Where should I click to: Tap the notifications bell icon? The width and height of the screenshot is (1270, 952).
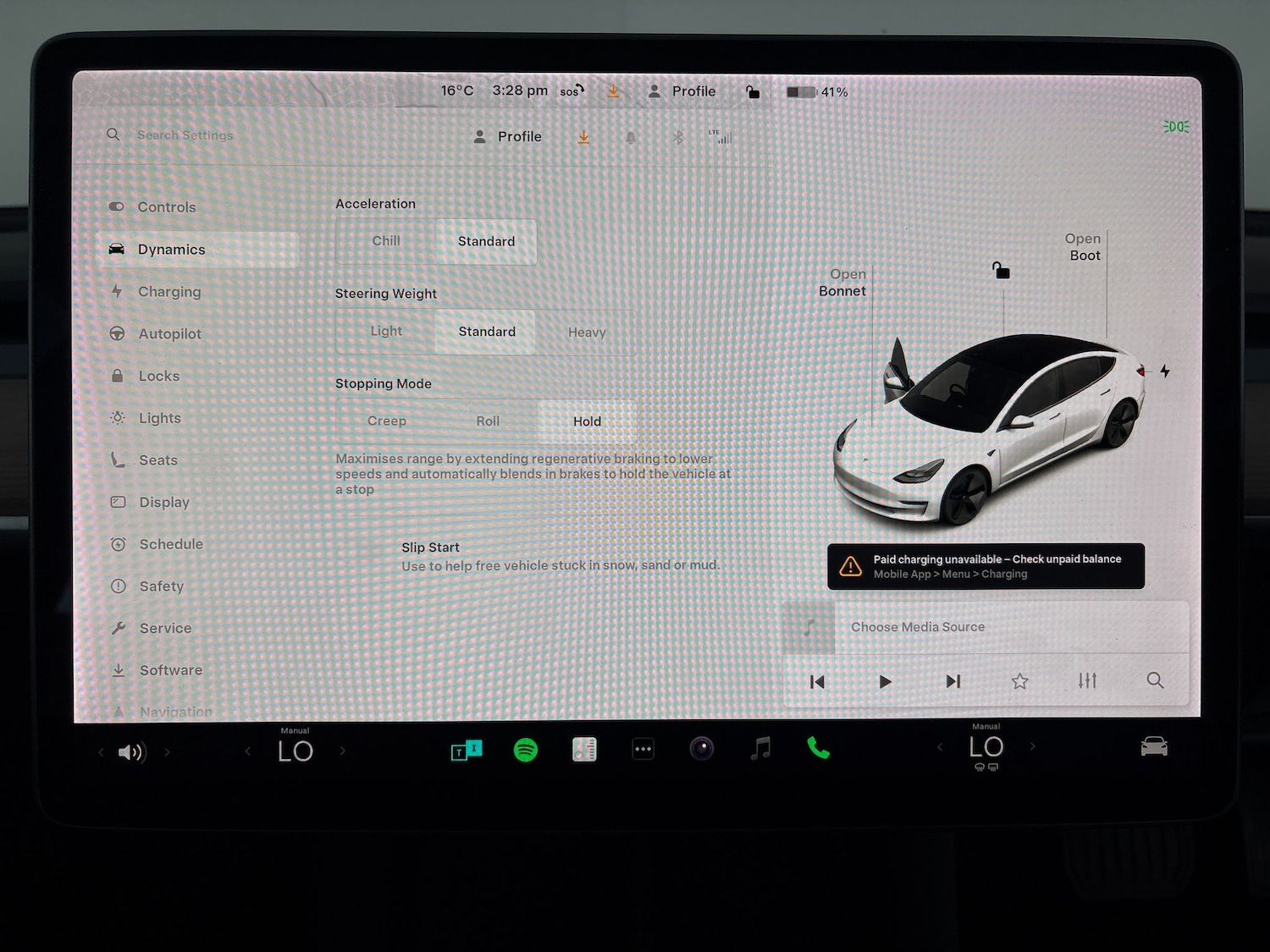632,137
